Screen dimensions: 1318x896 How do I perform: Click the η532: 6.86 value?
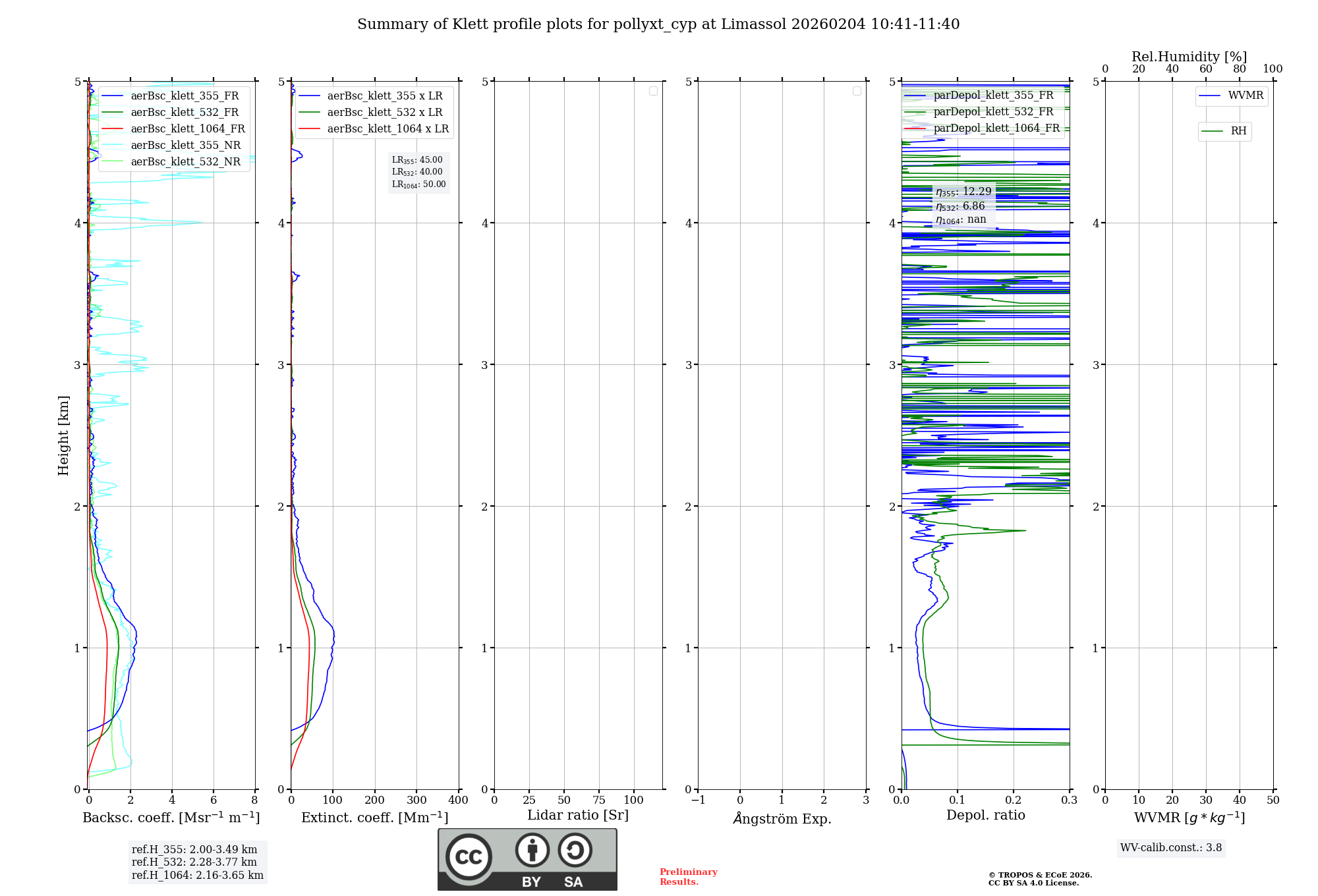960,206
